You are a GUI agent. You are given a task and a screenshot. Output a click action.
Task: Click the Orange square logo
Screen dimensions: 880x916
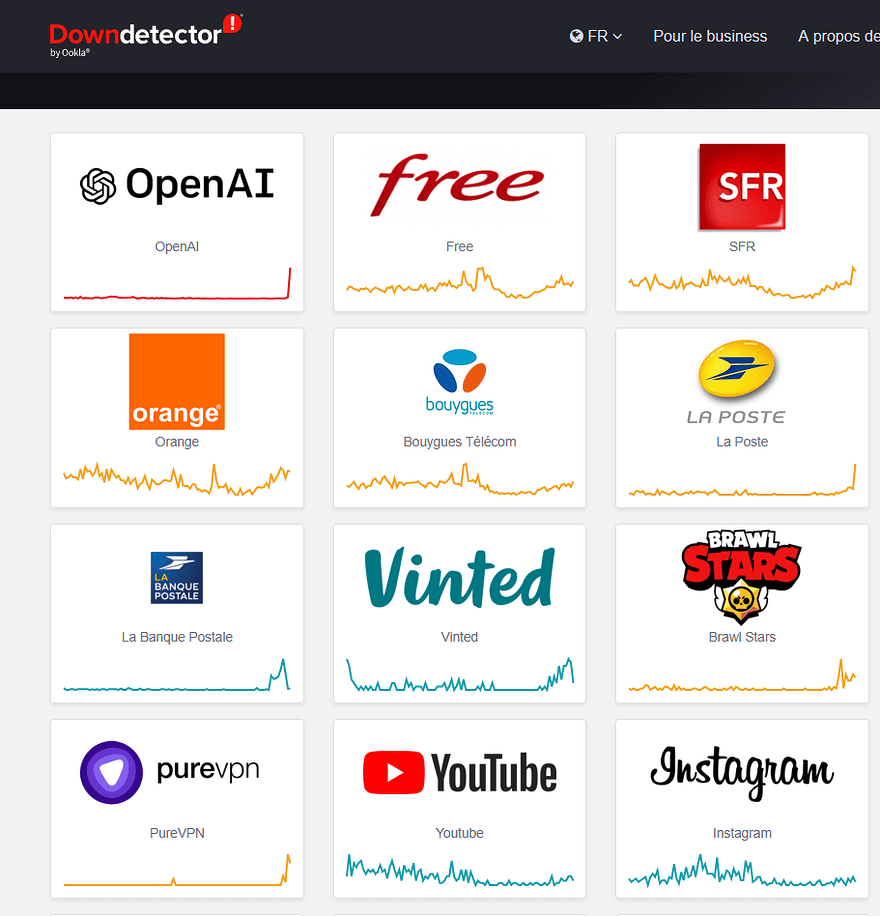[177, 381]
